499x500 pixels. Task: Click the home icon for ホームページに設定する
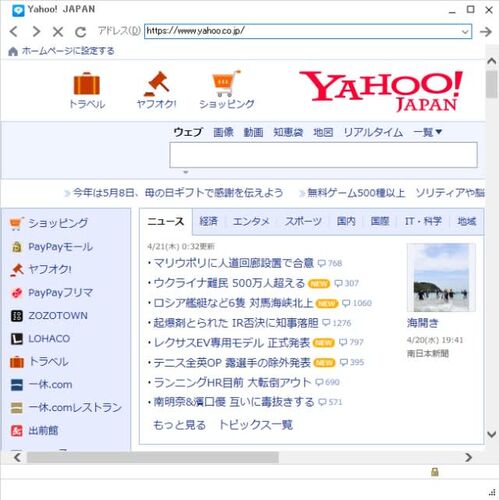(x=13, y=51)
